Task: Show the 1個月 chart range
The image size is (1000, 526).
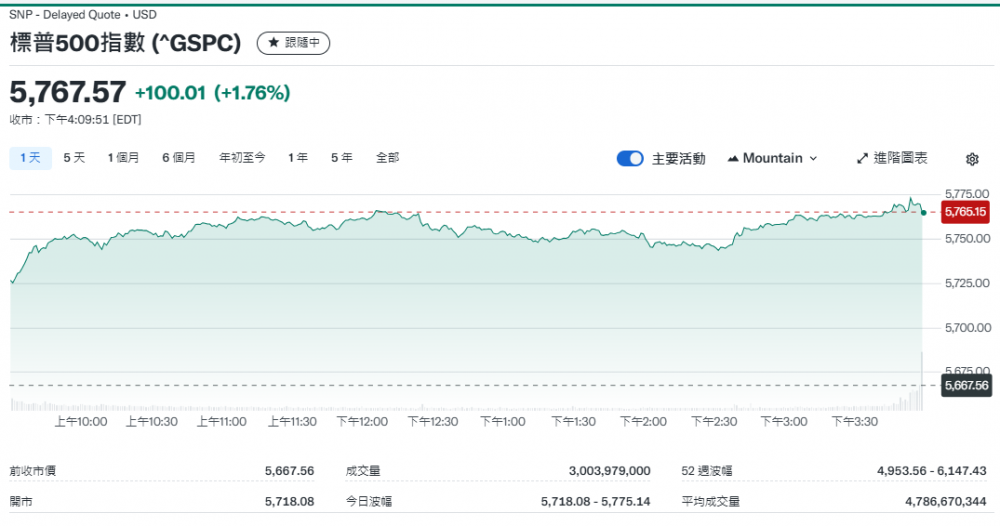Action: (124, 157)
